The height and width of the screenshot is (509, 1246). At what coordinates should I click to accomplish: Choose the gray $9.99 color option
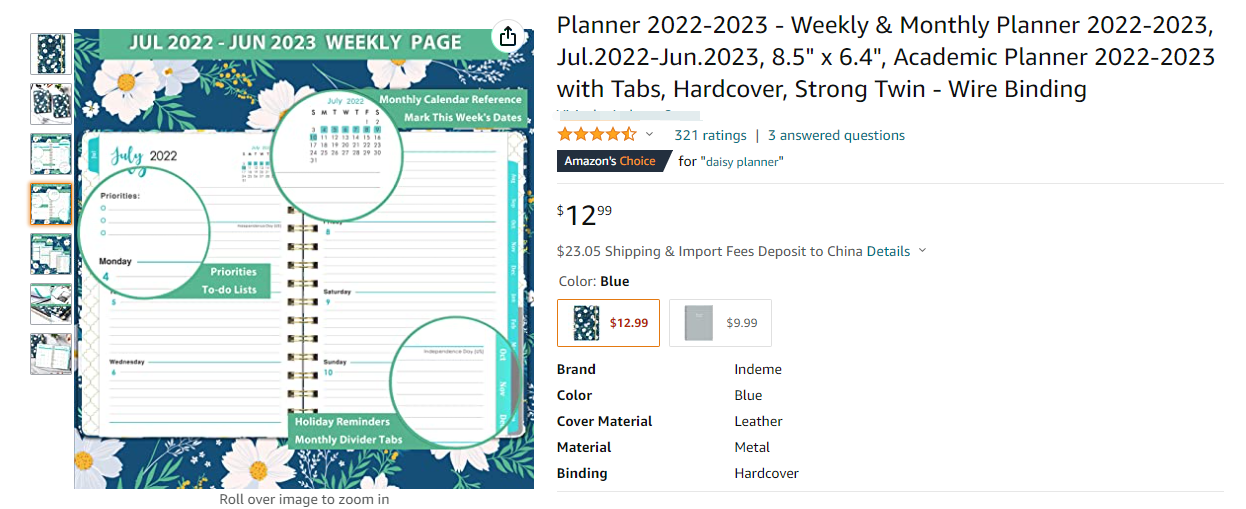click(720, 323)
